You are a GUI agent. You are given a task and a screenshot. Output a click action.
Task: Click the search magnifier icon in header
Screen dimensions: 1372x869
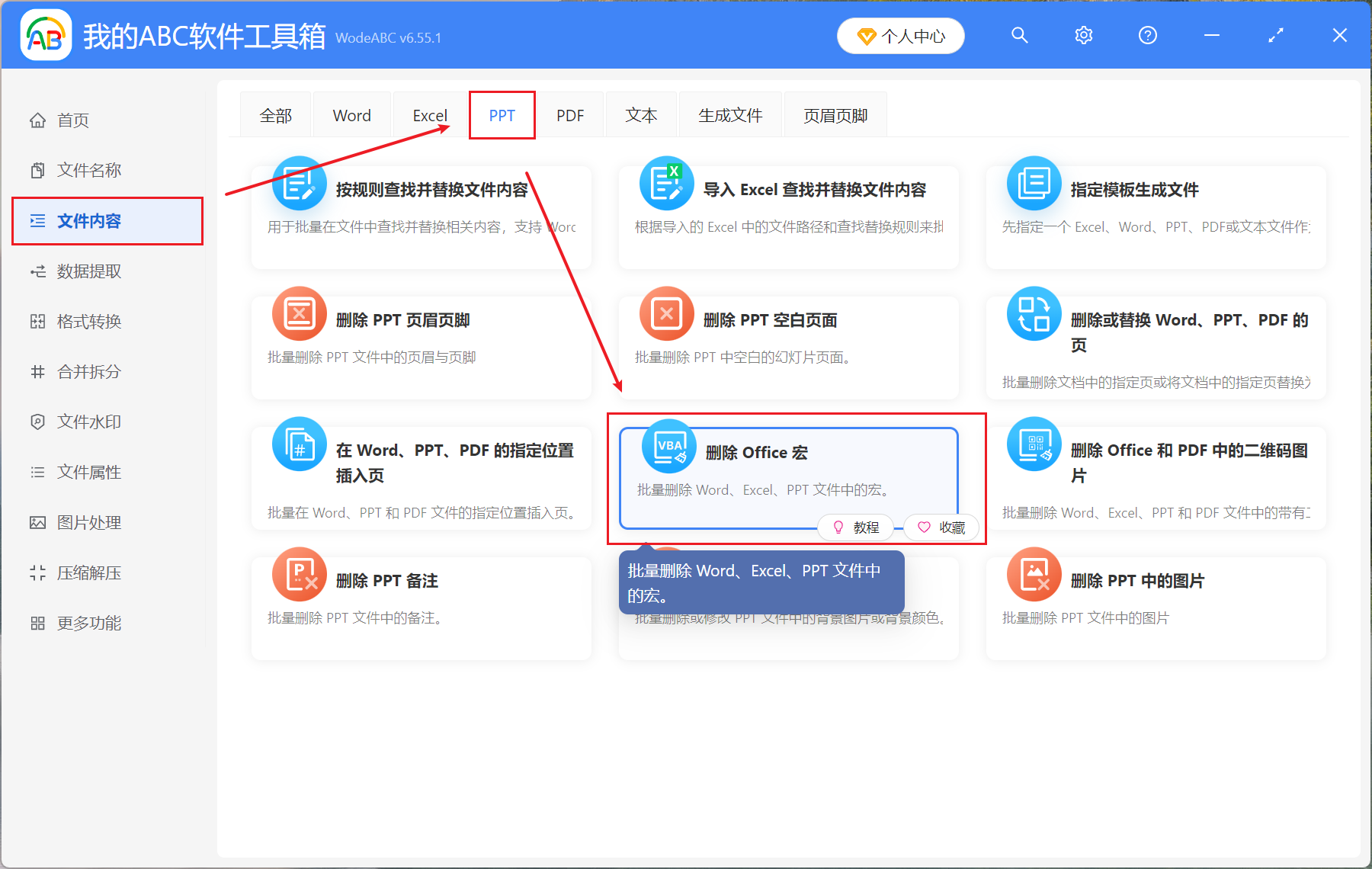tap(1019, 35)
